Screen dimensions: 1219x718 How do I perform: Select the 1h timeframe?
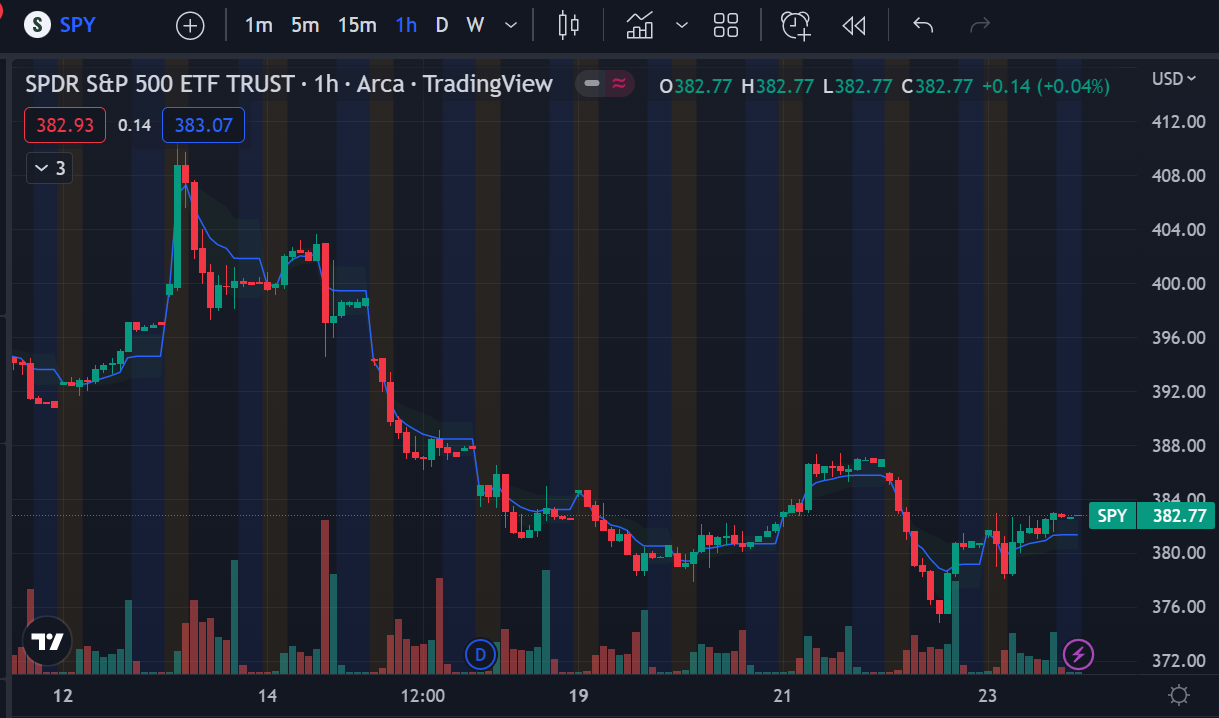[406, 25]
